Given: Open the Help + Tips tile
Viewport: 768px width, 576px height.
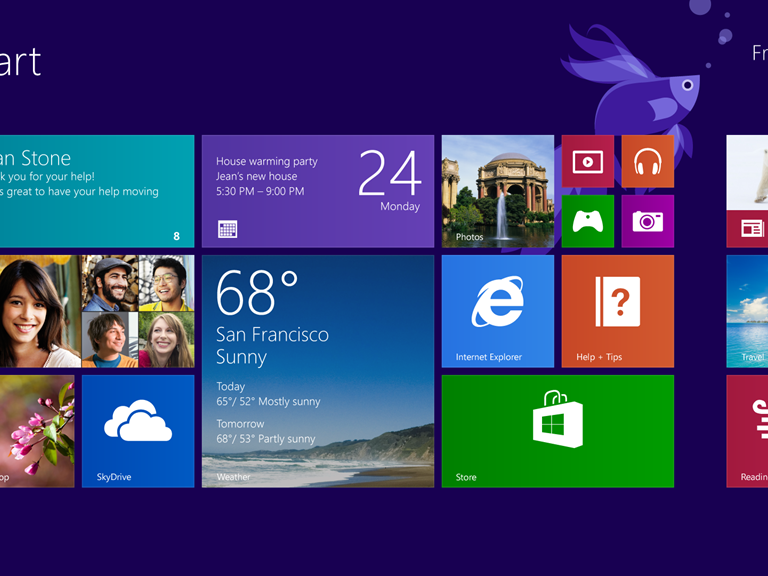Looking at the screenshot, I should pos(618,311).
